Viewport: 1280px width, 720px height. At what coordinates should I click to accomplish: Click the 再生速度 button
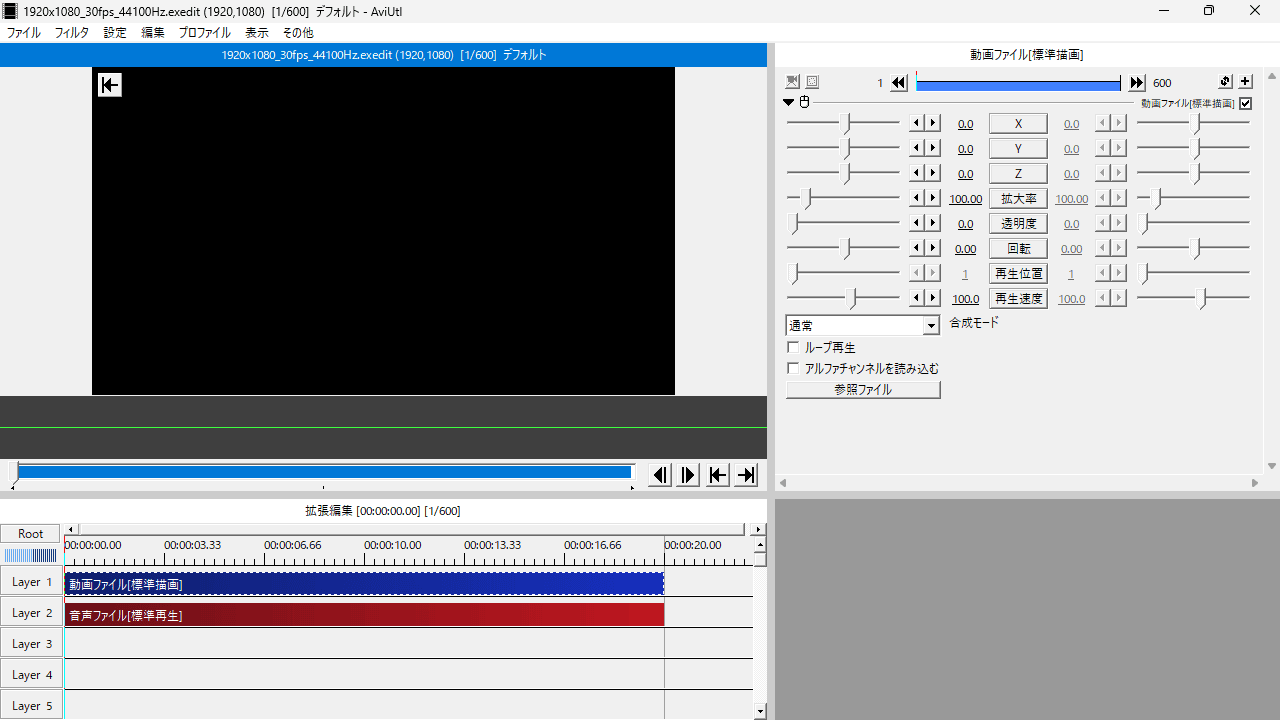(x=1018, y=299)
